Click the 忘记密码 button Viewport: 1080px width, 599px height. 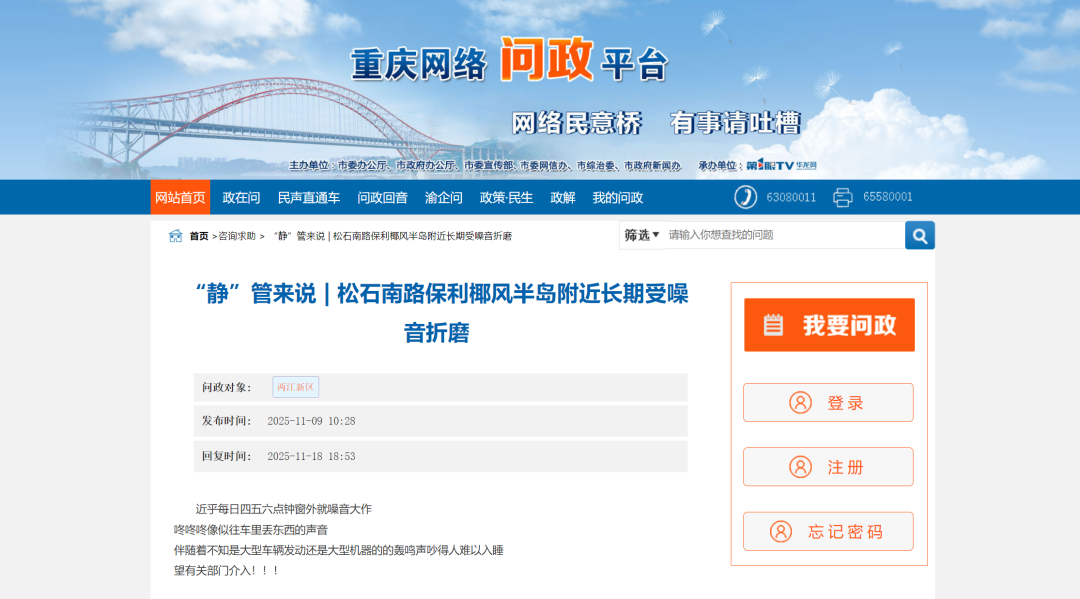click(x=828, y=531)
